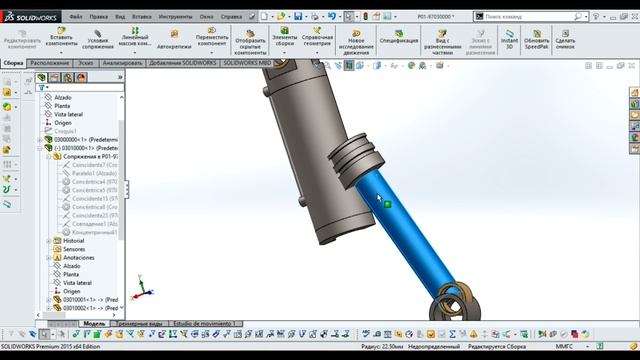Screen dimensions: 640x360
Task: Click the New document icon
Action: coord(264,16)
